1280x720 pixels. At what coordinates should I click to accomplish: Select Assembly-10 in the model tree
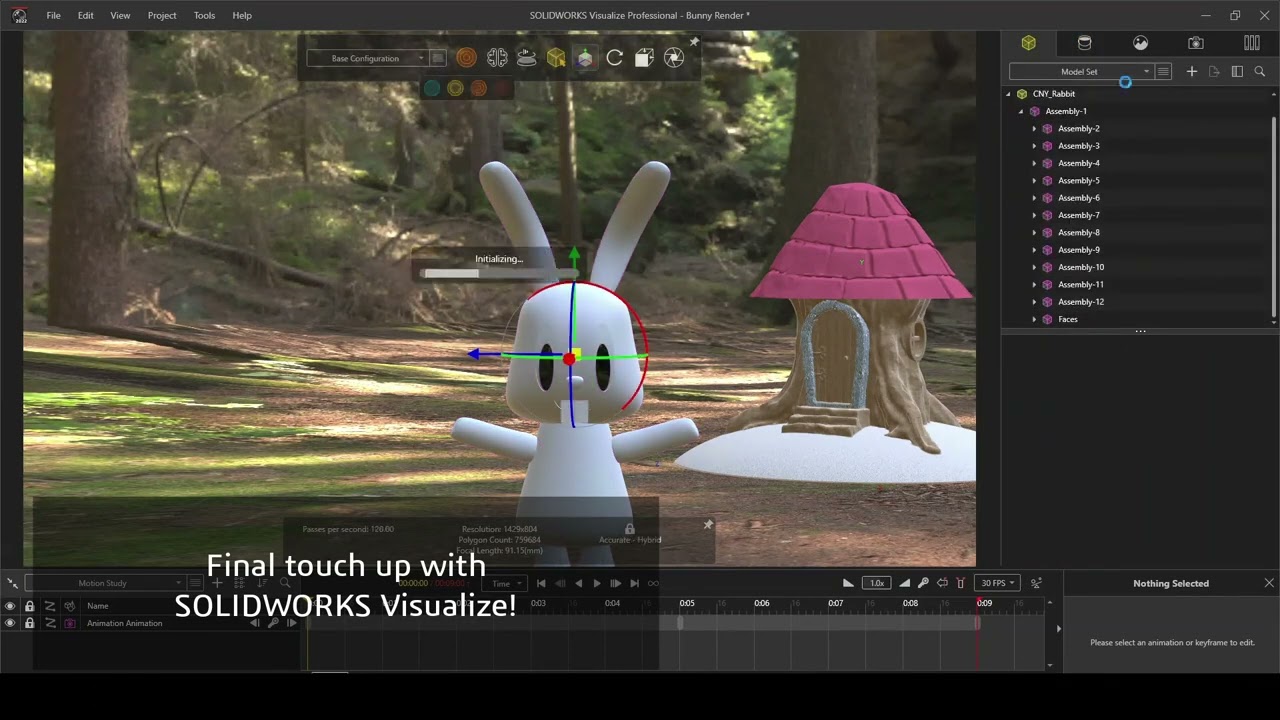click(1081, 267)
